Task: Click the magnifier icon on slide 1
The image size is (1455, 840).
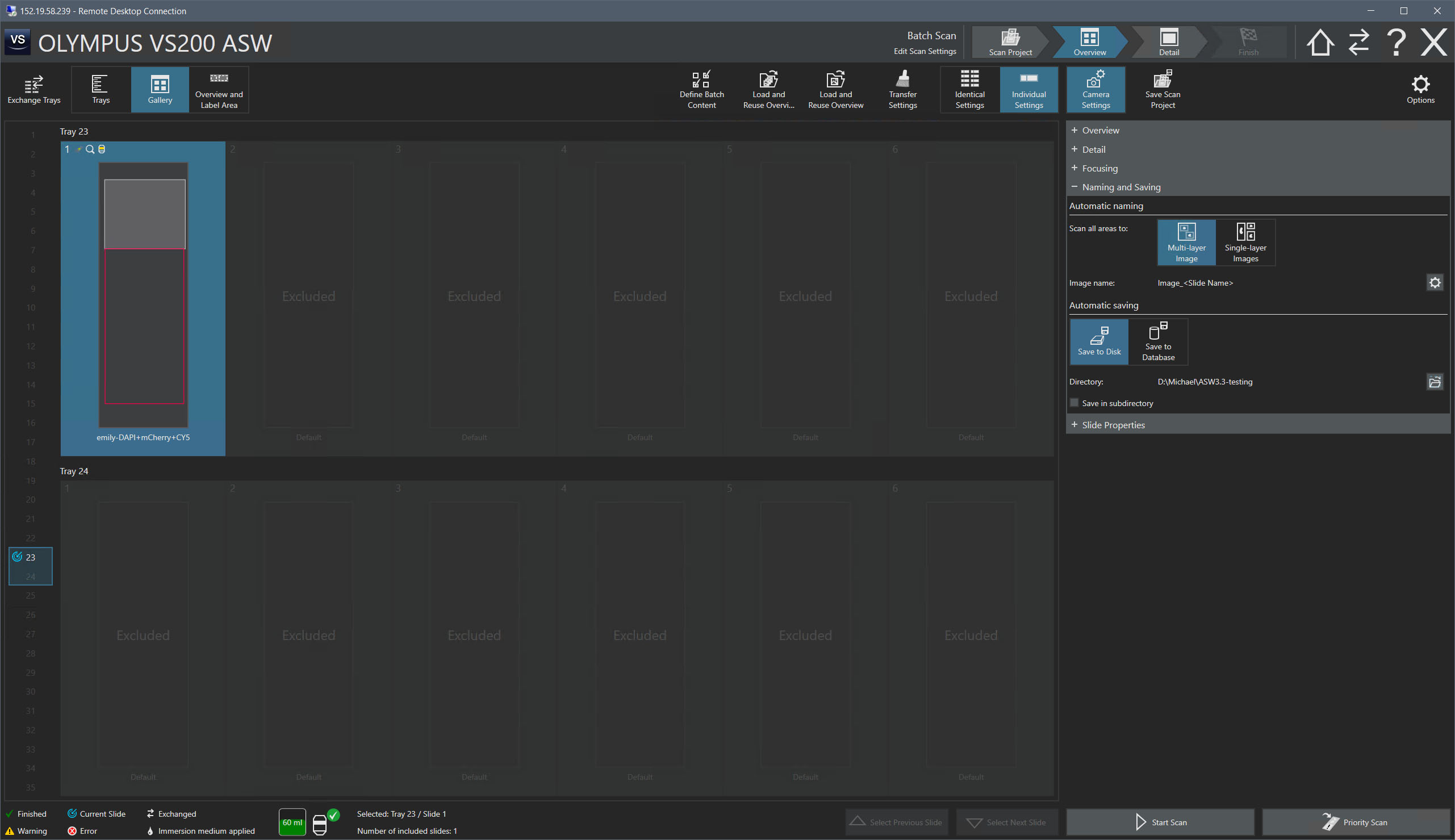Action: (x=90, y=149)
